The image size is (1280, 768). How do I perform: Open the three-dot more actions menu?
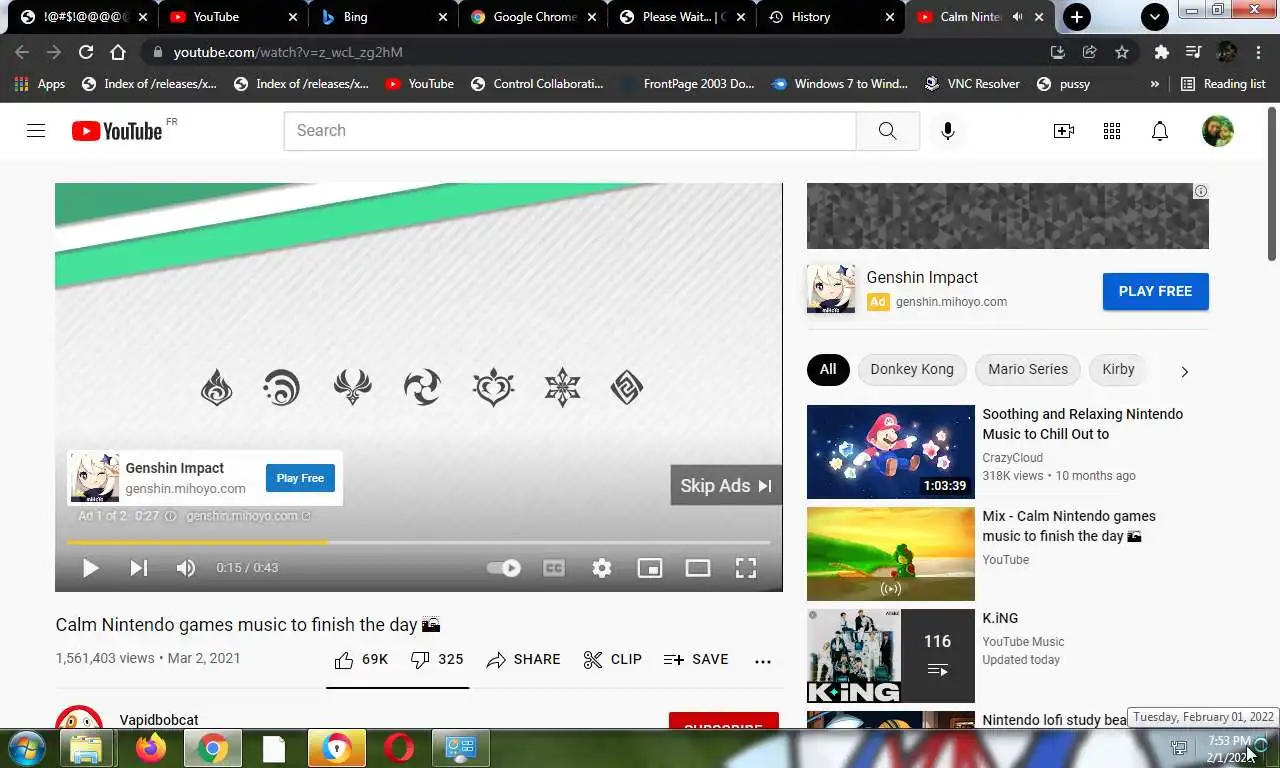(x=763, y=660)
